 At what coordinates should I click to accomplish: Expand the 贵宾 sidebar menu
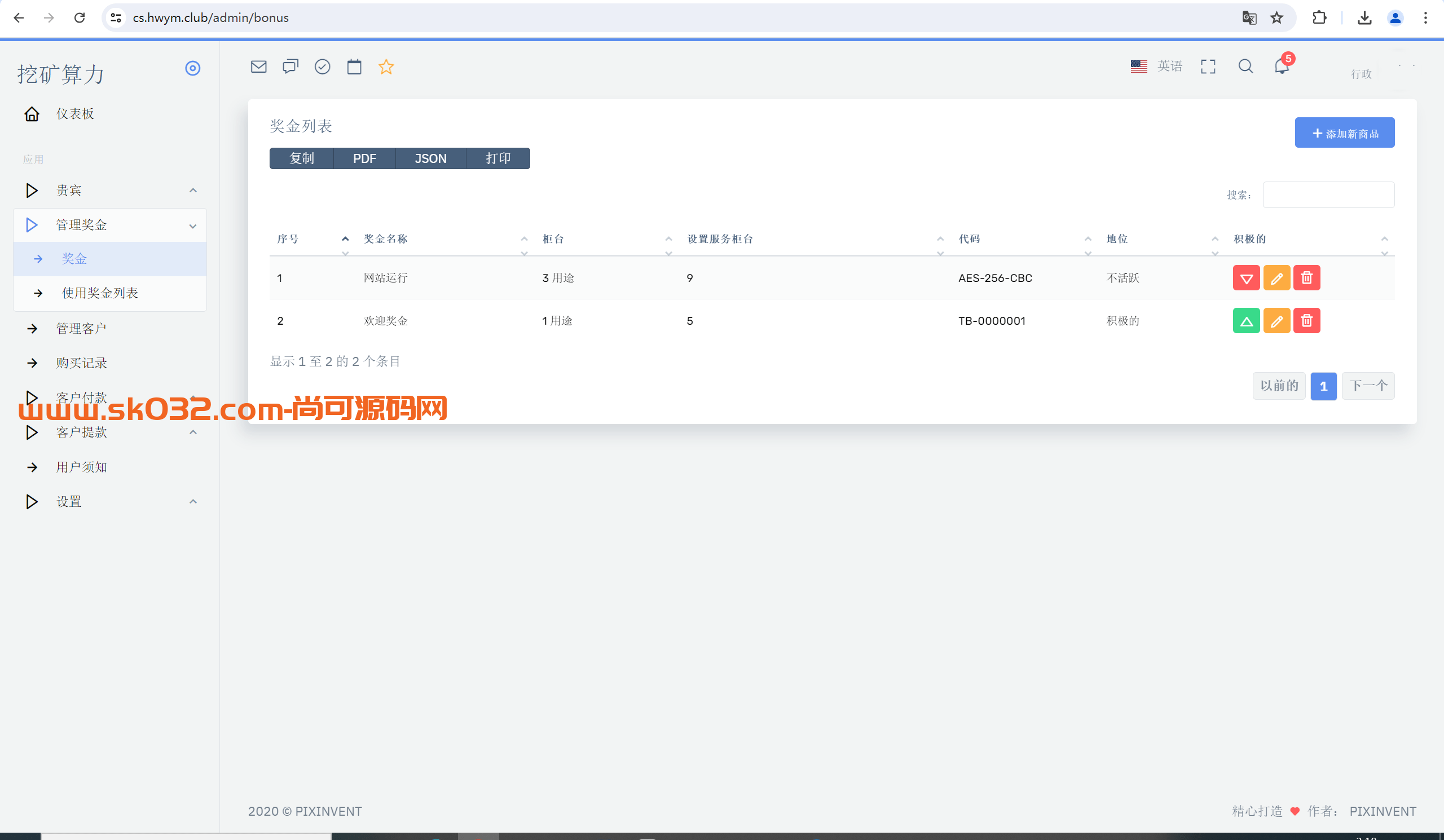point(109,190)
